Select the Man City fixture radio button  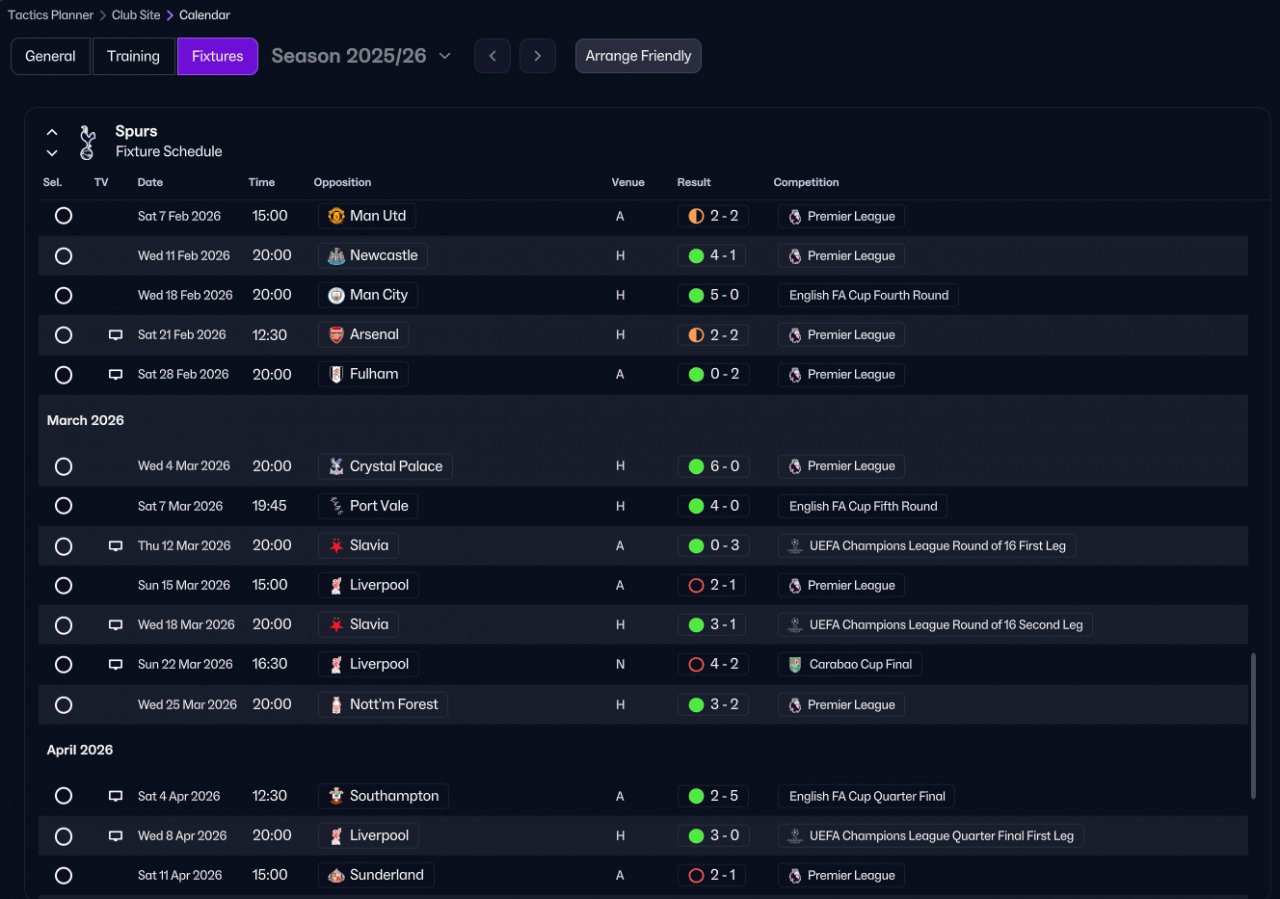[x=63, y=296]
